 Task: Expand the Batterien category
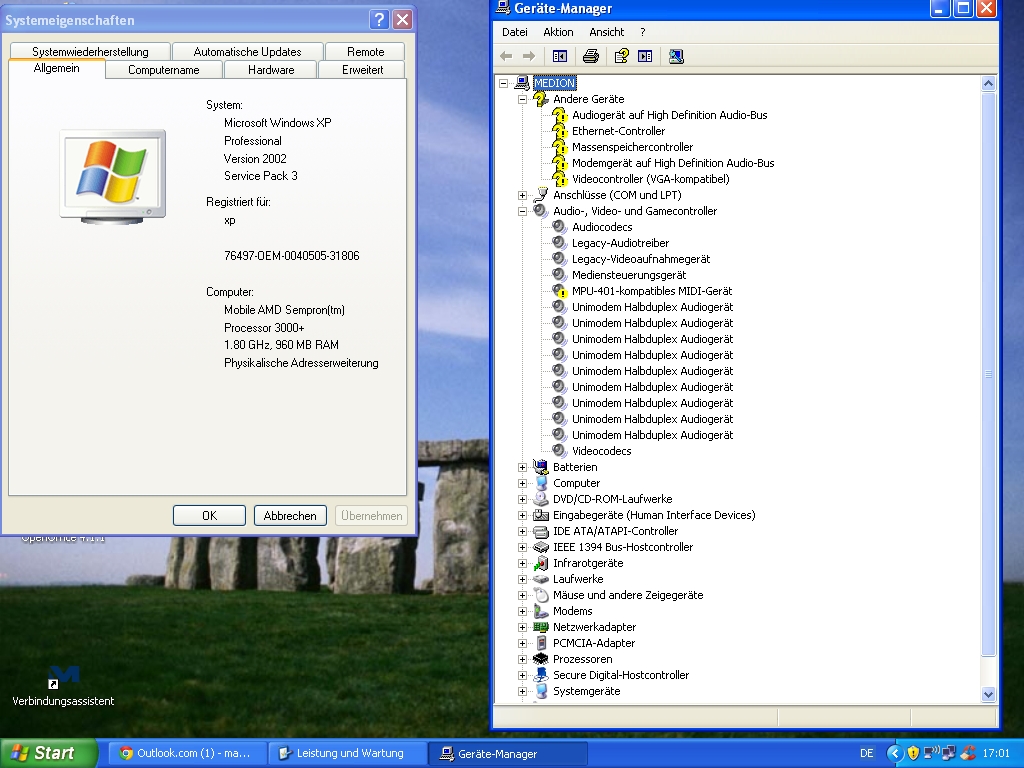[x=522, y=467]
